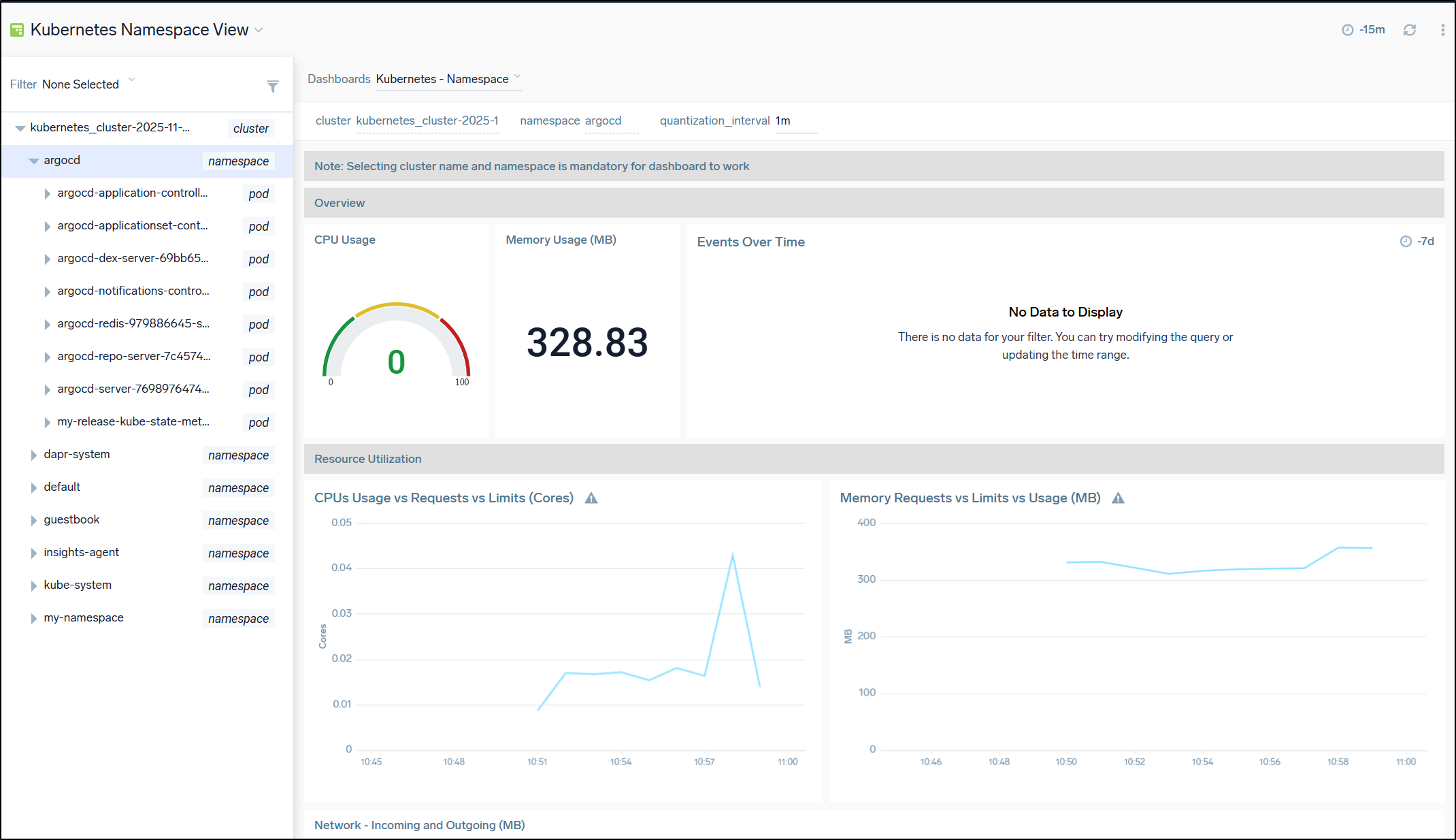Select the guestbook namespace item

[x=71, y=519]
